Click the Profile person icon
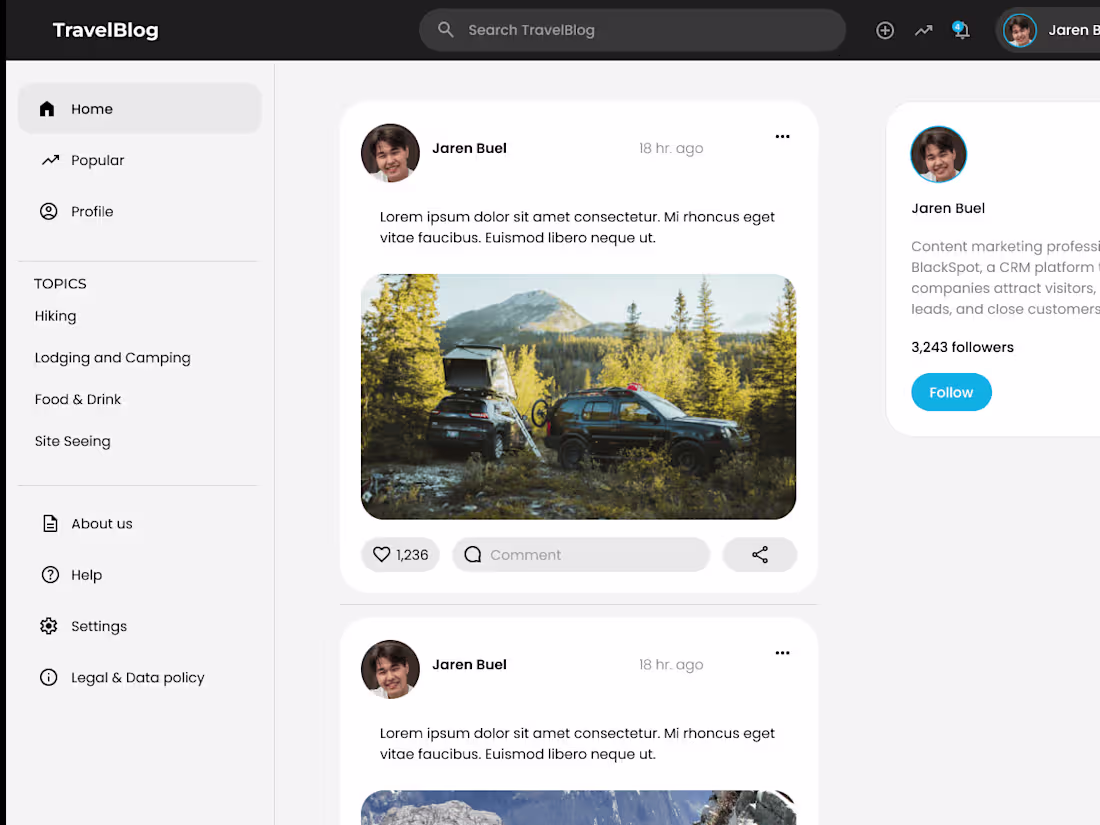 (x=48, y=211)
